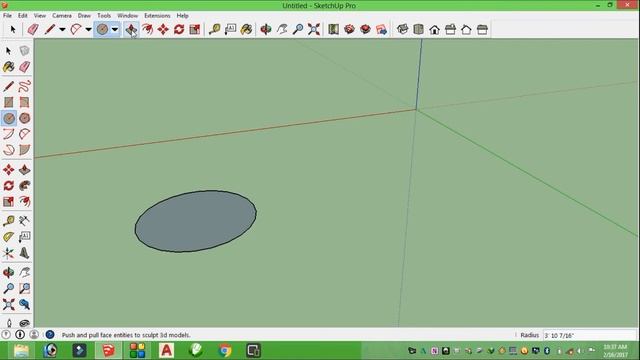The height and width of the screenshot is (360, 640).
Task: Select the 3D Text tool
Action: point(24,253)
